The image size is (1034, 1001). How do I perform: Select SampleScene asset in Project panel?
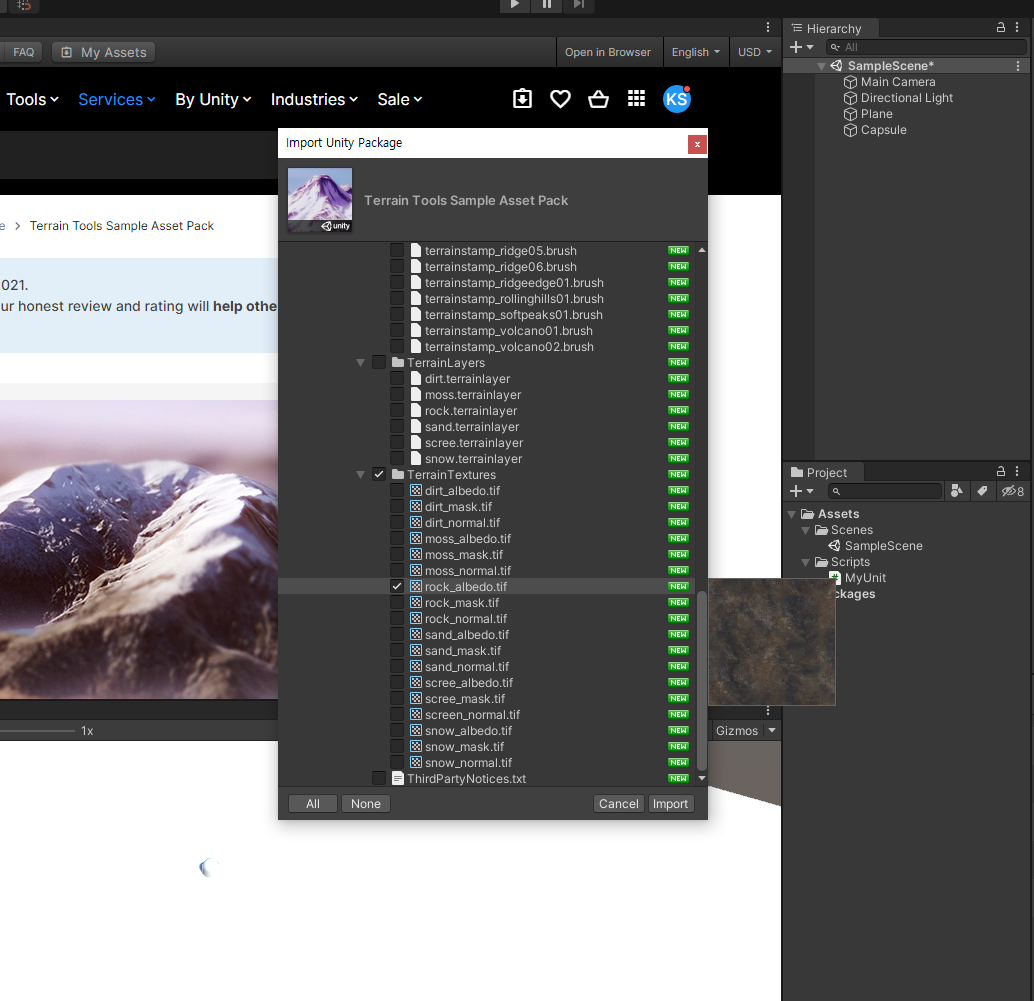point(883,545)
